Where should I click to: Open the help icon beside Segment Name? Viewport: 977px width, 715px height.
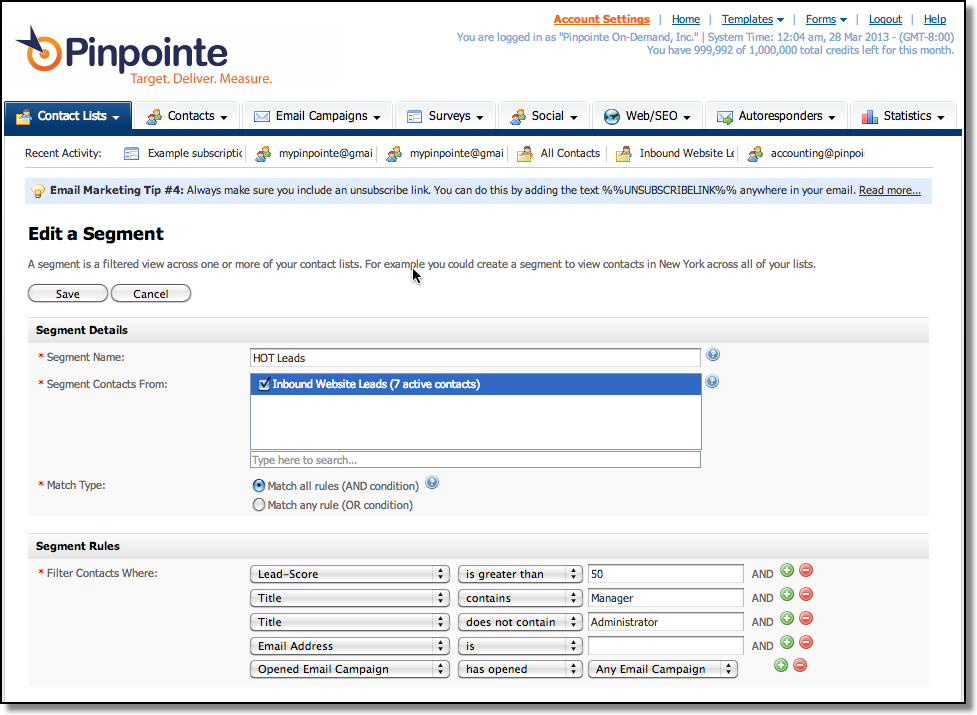click(711, 354)
